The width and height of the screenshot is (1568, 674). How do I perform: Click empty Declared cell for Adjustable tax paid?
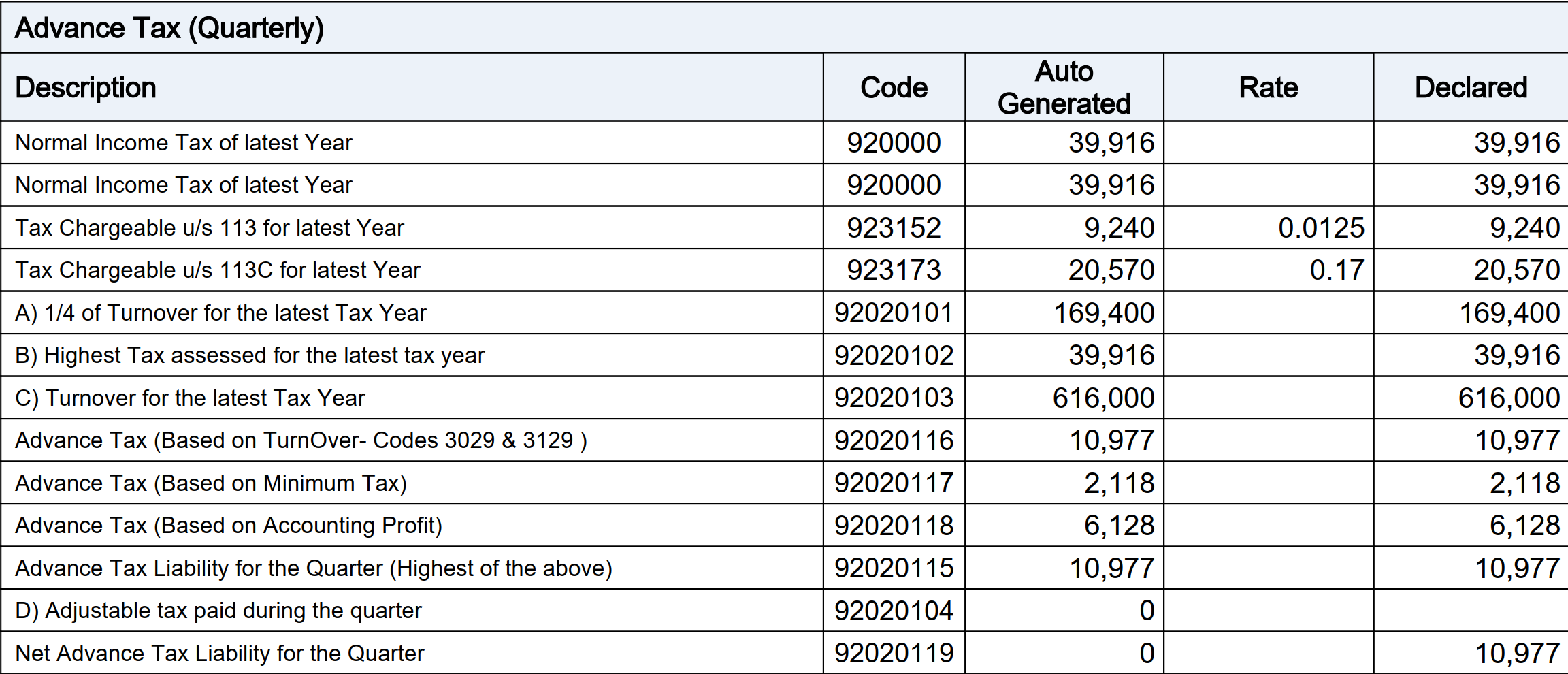[1471, 611]
